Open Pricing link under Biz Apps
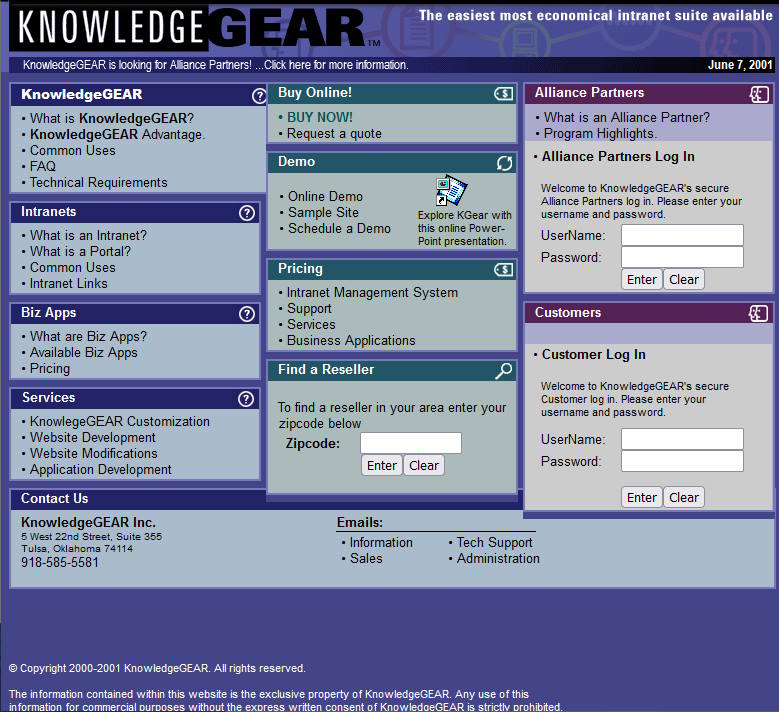Viewport: 779px width, 712px height. (50, 368)
